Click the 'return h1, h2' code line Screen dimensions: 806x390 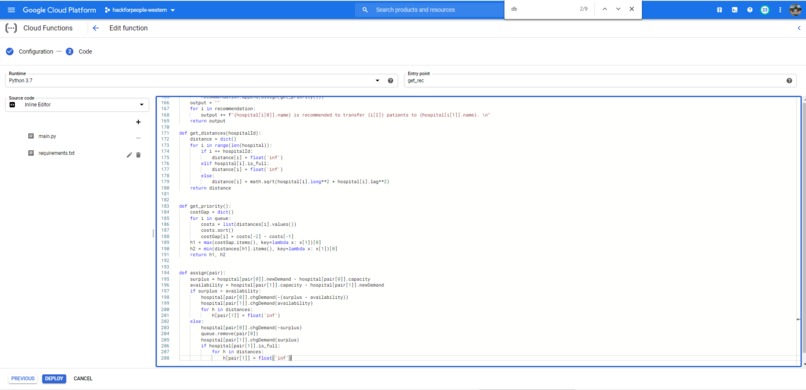tap(208, 255)
